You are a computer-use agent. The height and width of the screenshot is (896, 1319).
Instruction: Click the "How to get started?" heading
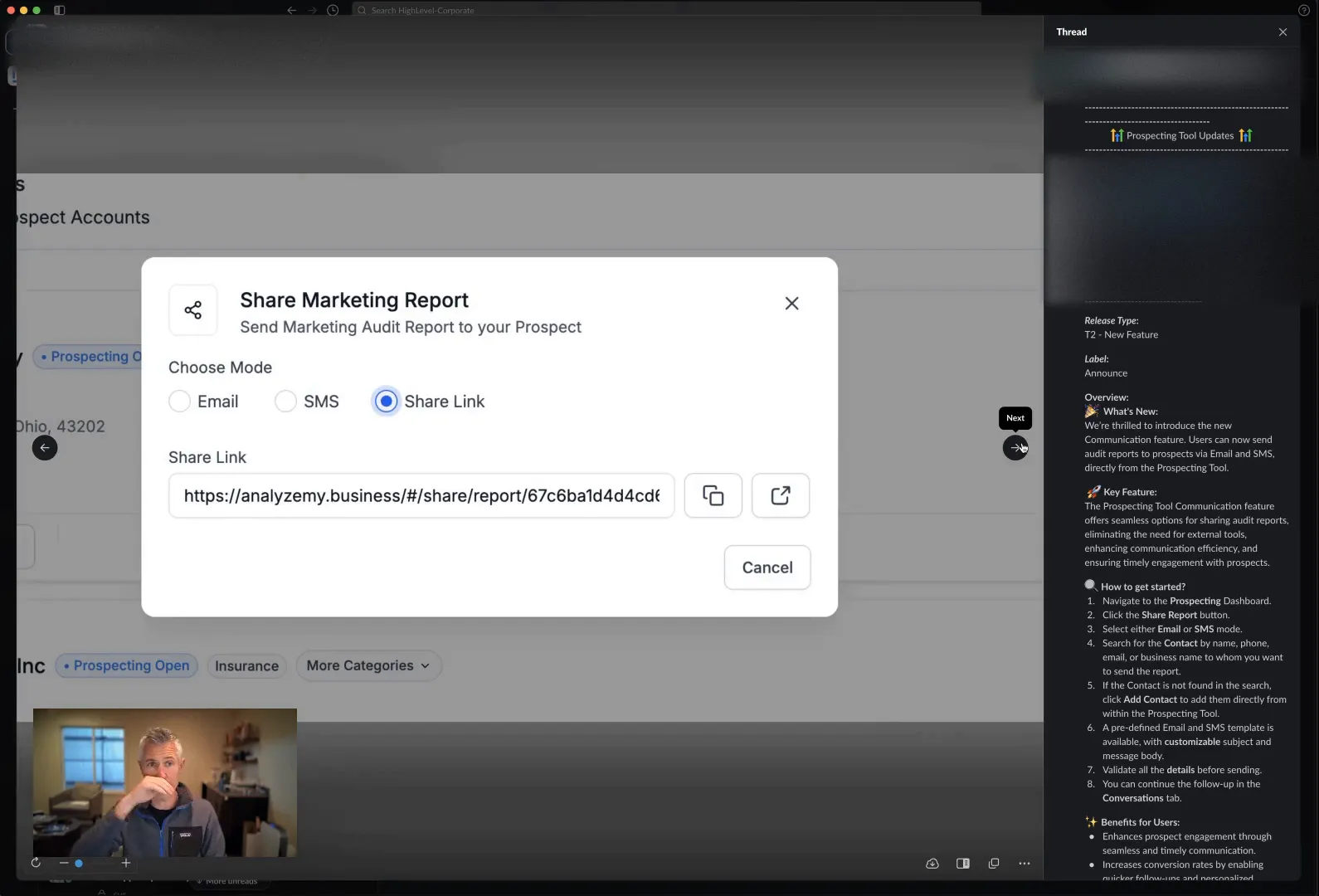pyautogui.click(x=1142, y=587)
